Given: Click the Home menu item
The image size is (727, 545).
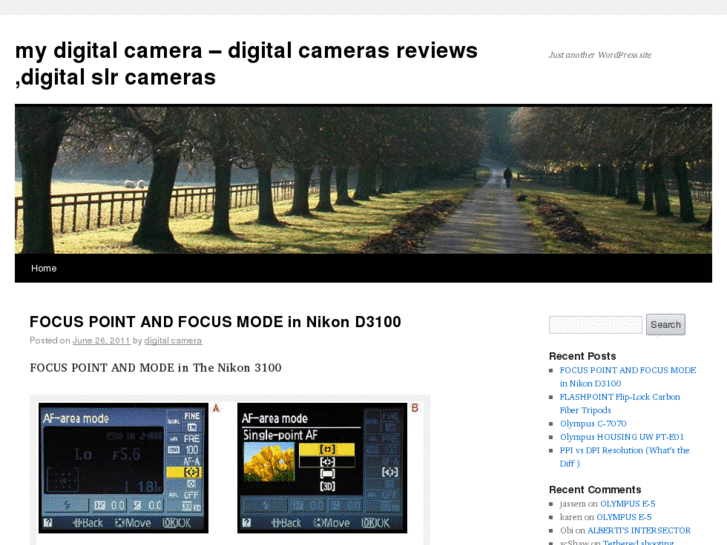Looking at the screenshot, I should [x=44, y=268].
